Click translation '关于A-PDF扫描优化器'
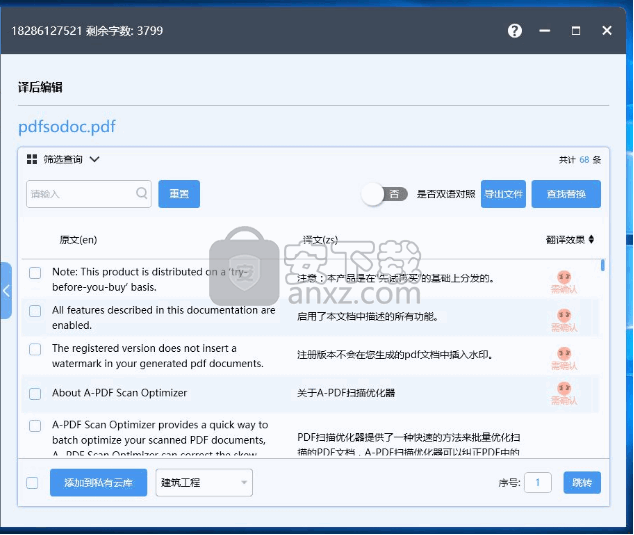 (x=346, y=393)
